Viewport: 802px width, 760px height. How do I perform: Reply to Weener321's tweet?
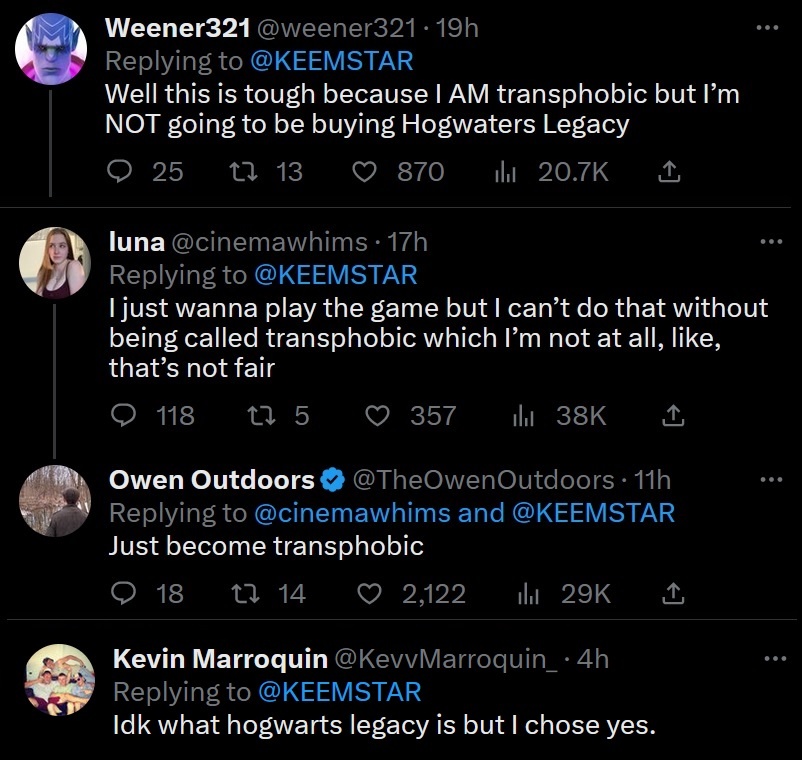120,172
